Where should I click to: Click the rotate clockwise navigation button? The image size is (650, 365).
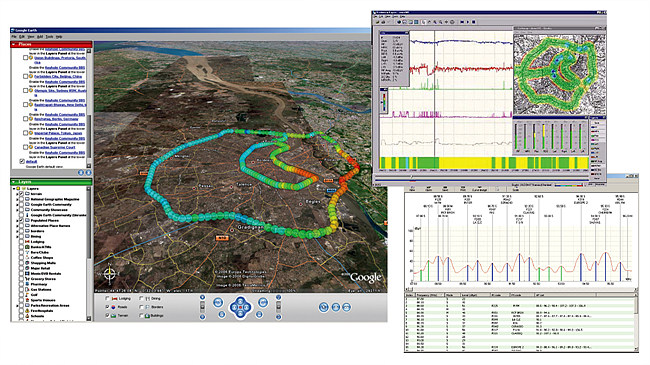point(263,302)
